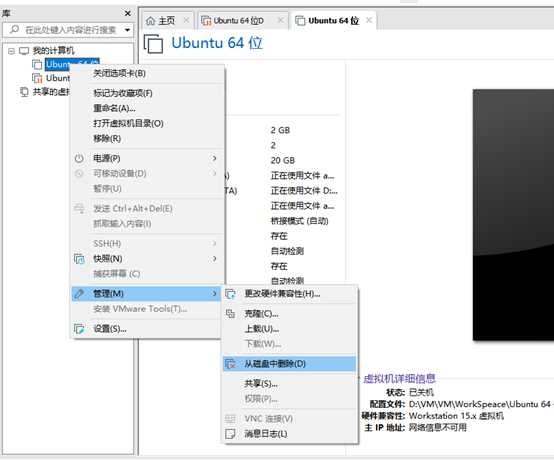This screenshot has height=460, width=554.
Task: Click the VM icon of highlighted Ubuntu entry
Action: 37,64
